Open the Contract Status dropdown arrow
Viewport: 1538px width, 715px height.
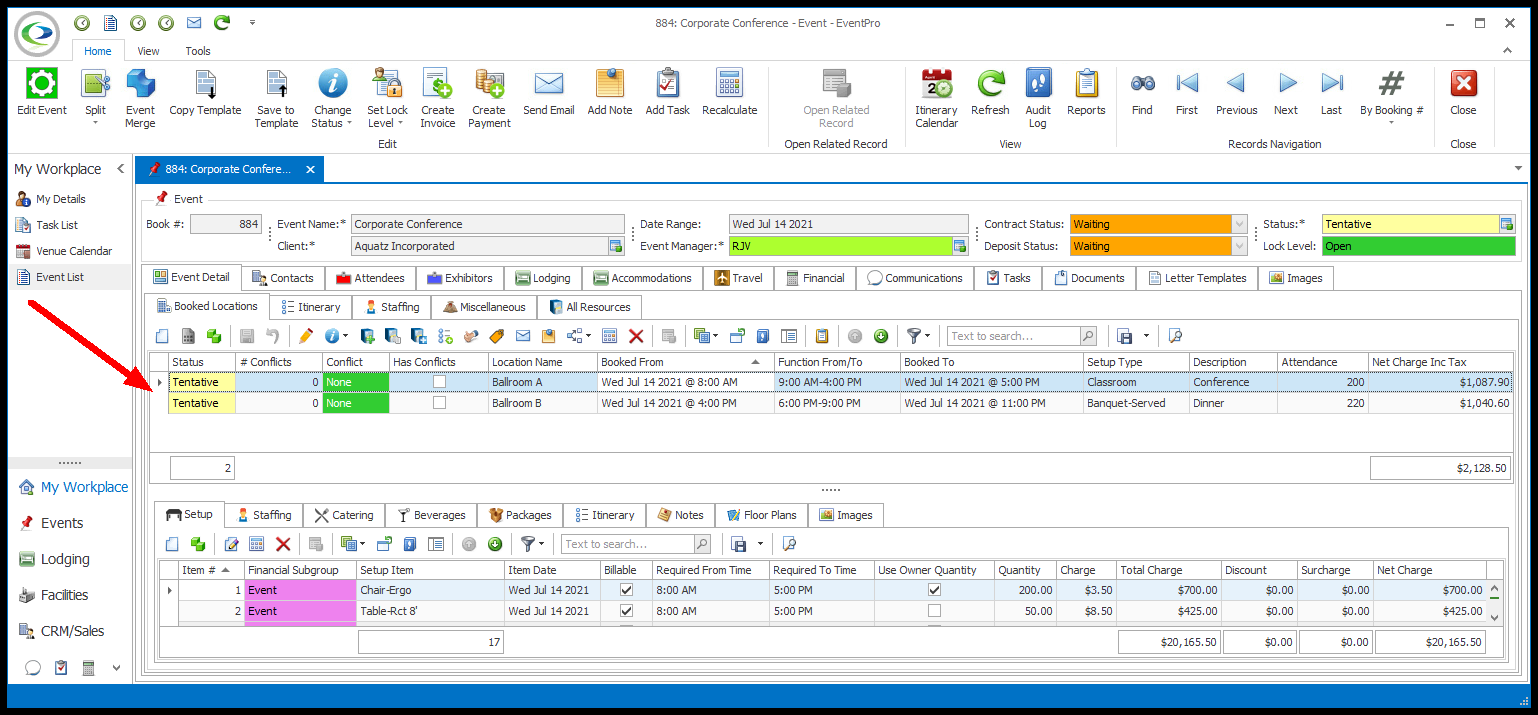pyautogui.click(x=1240, y=224)
